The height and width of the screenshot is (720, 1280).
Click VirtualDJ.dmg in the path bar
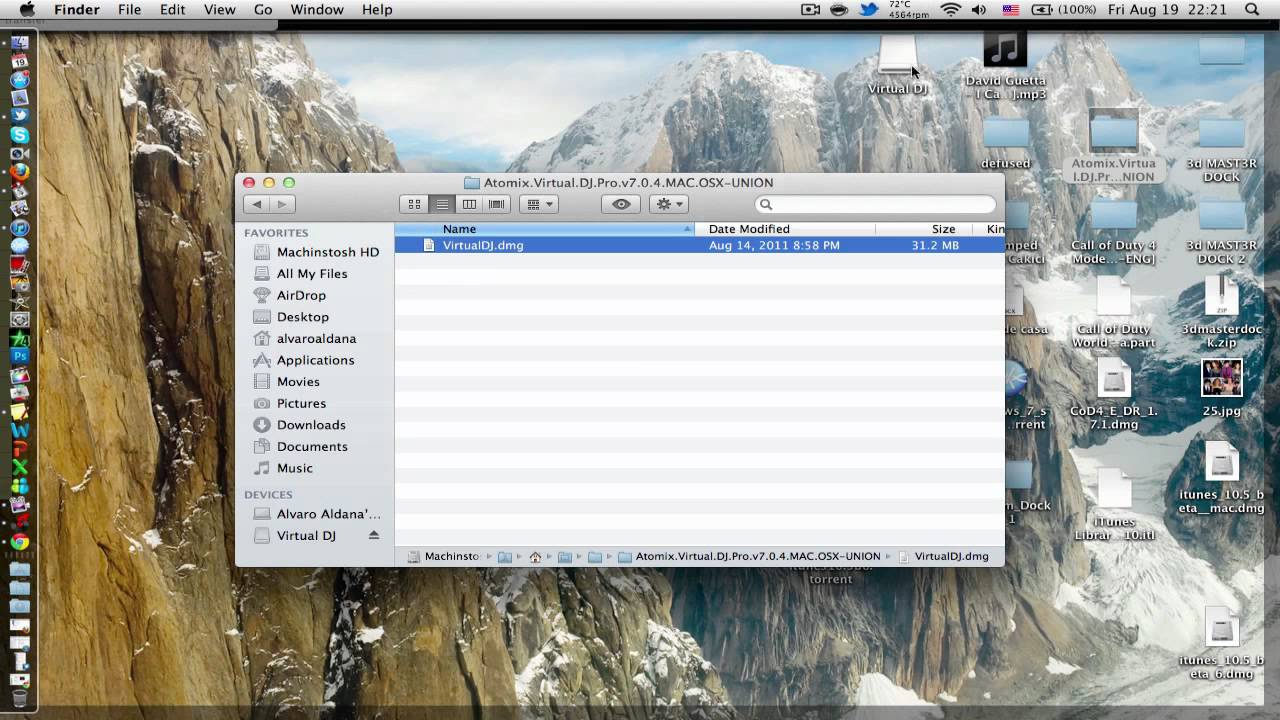[943, 556]
